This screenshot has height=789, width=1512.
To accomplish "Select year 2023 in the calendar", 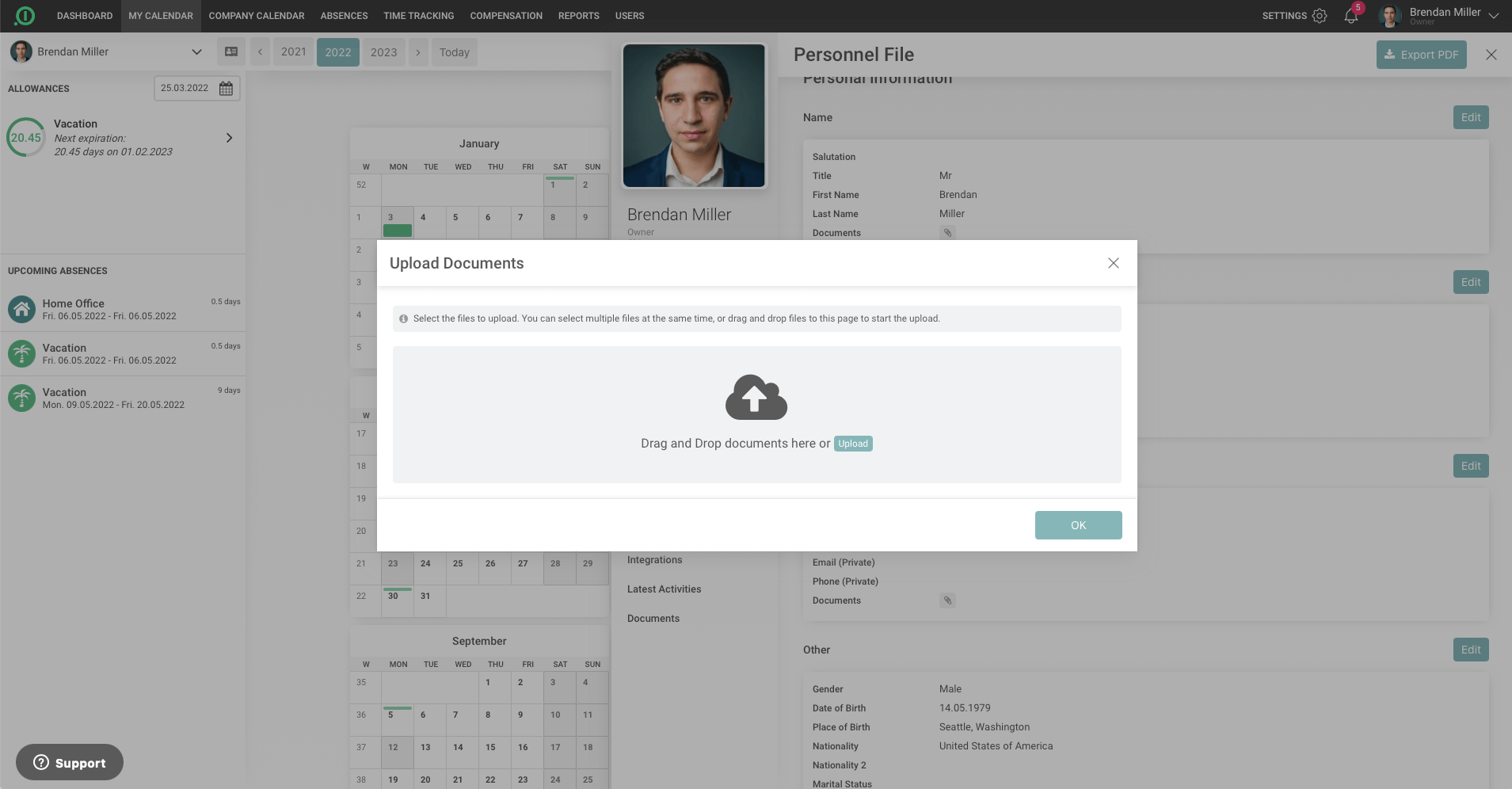I will [x=383, y=52].
